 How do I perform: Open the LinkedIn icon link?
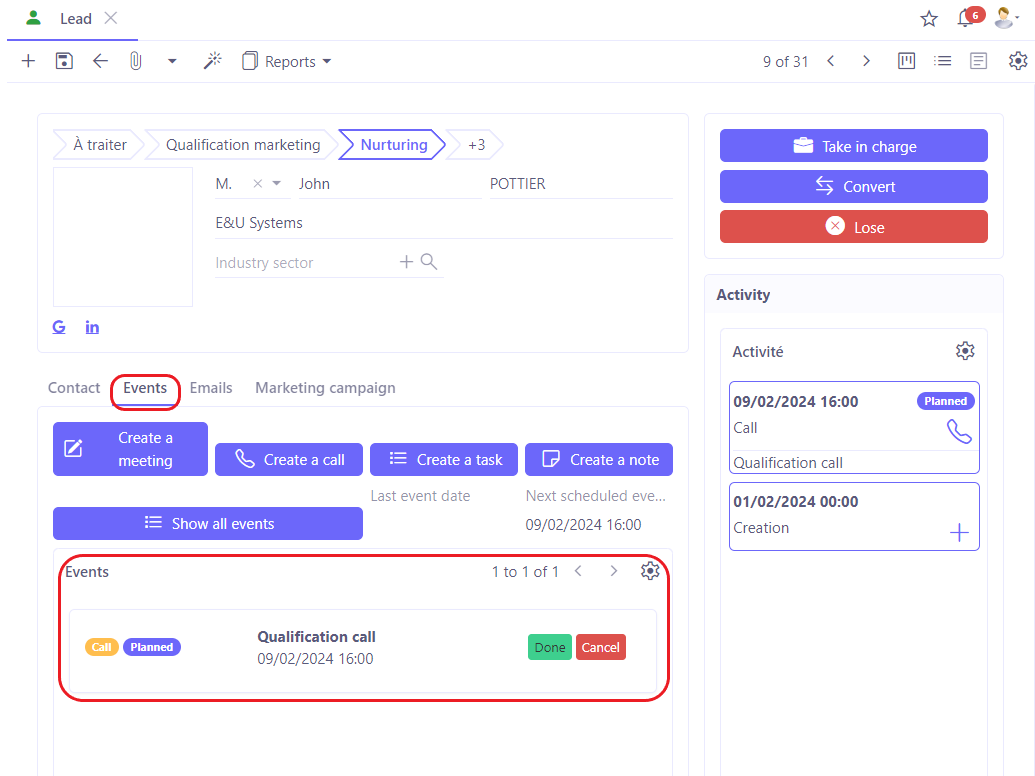92,327
